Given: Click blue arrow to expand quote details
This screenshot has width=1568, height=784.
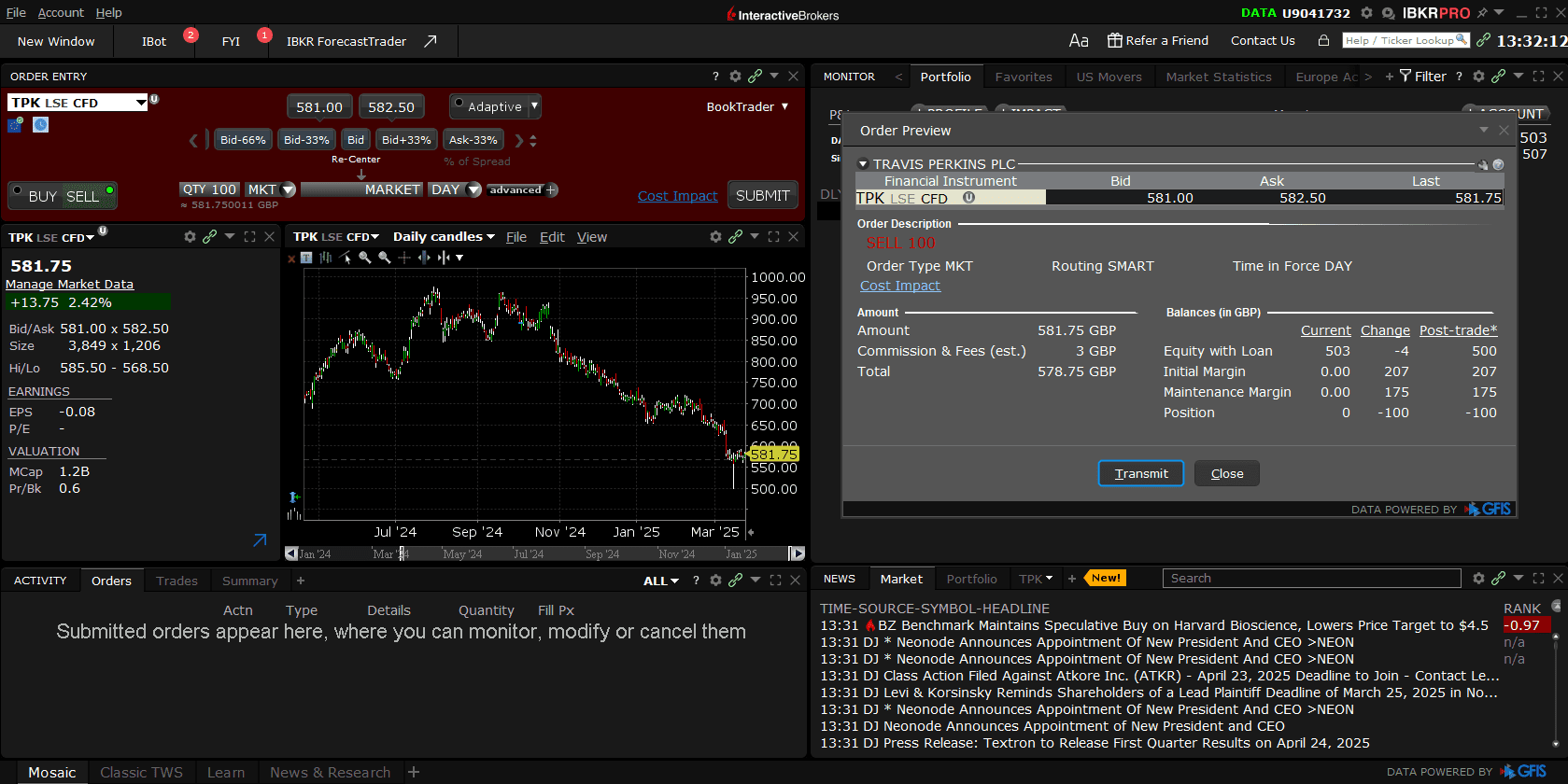Looking at the screenshot, I should point(260,540).
